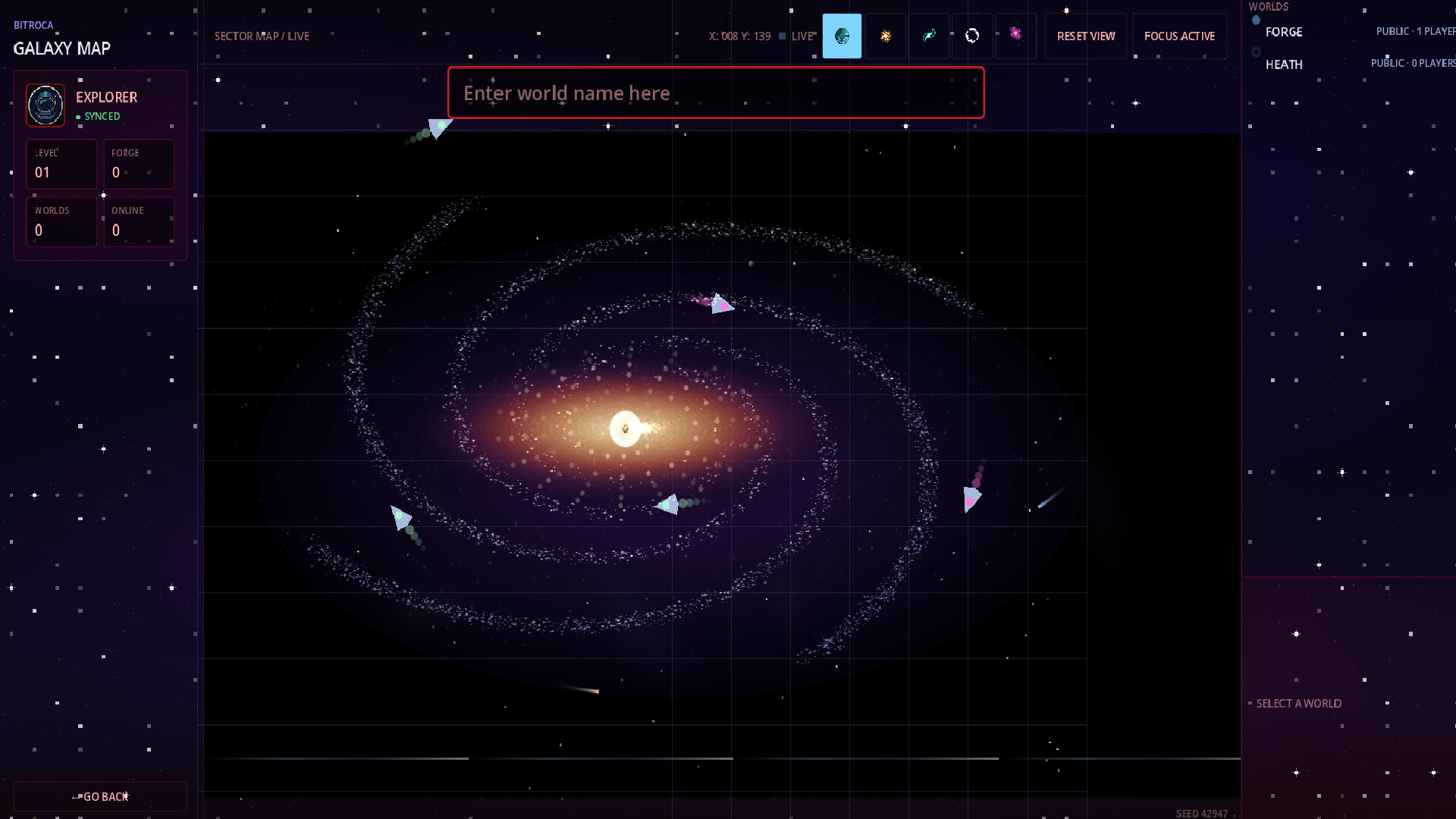Click the Online 0 stat box

pos(139,221)
